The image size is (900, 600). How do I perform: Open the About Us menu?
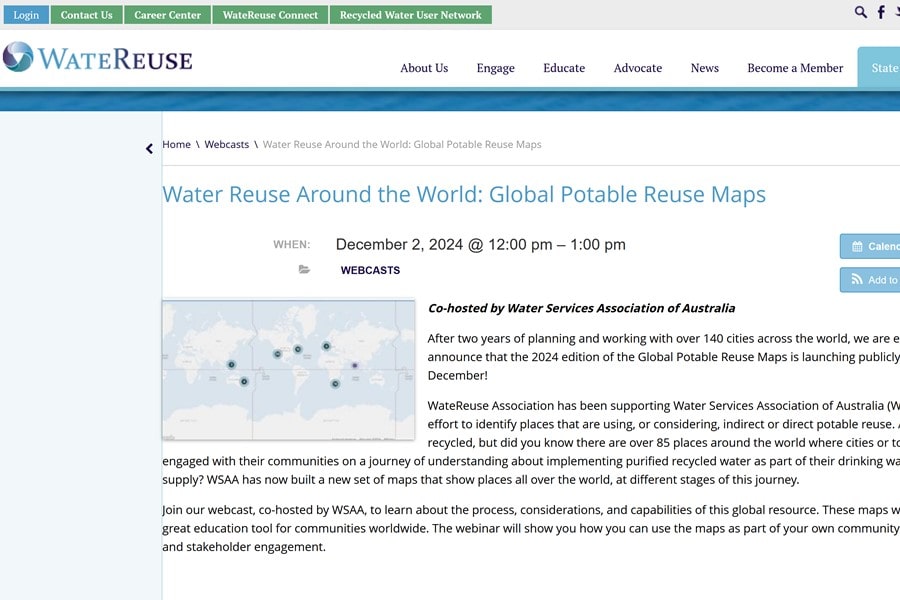[424, 68]
